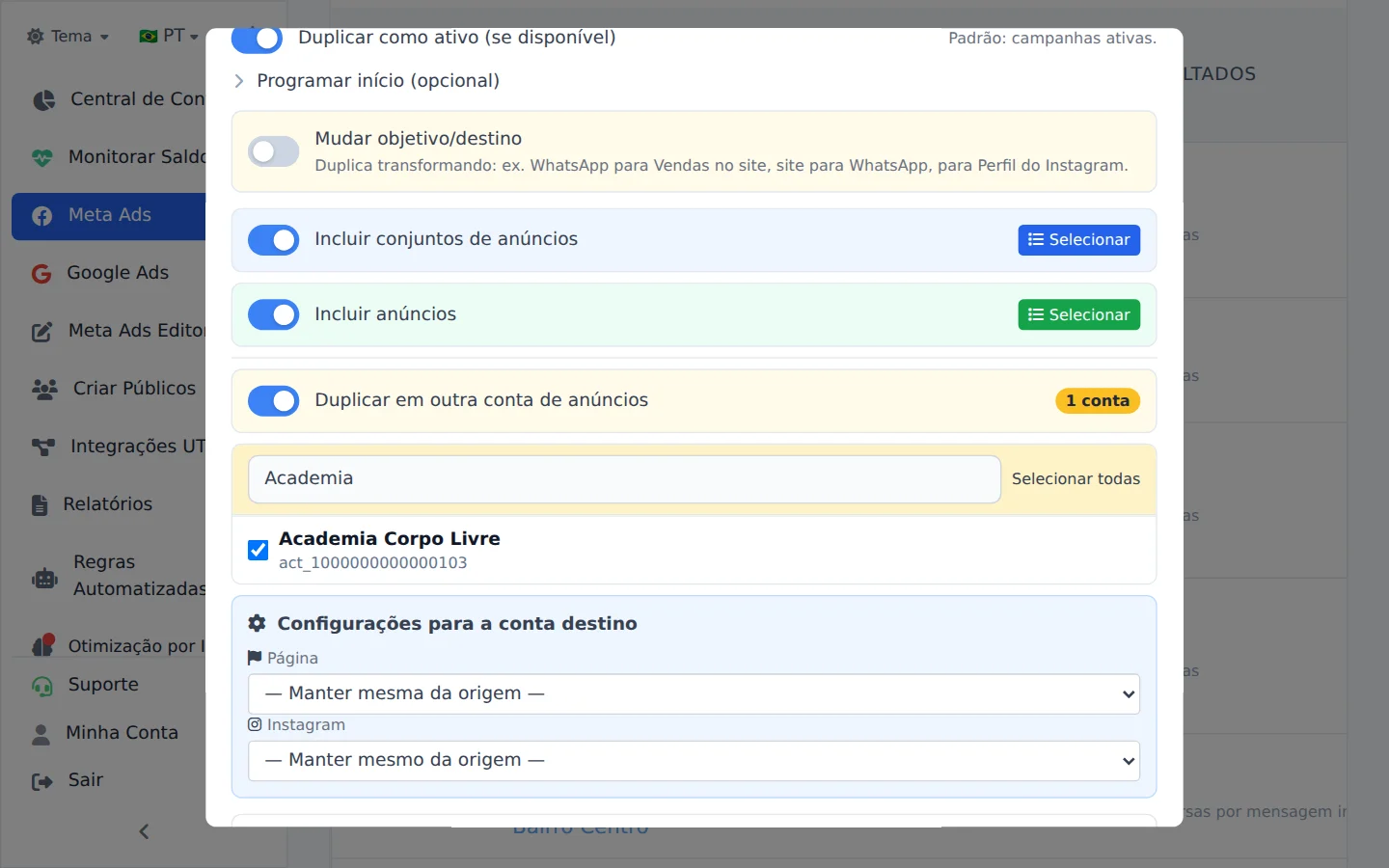Click the Tema gear icon
Screen dimensions: 1389x868
pyautogui.click(x=36, y=37)
